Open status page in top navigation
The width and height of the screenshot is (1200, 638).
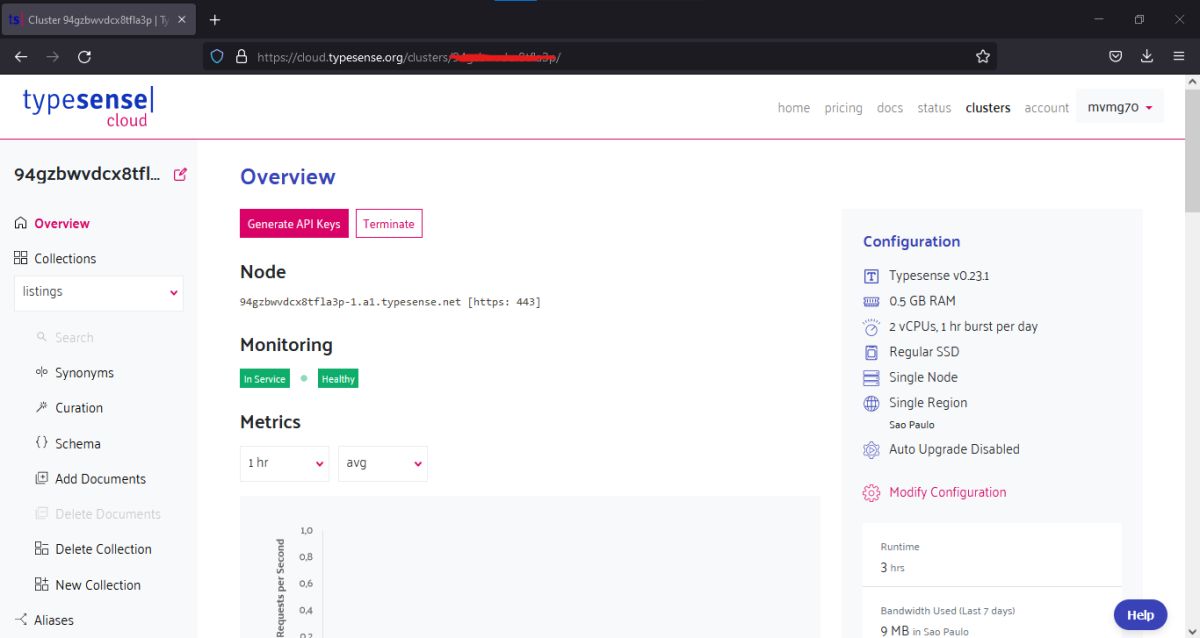click(934, 108)
